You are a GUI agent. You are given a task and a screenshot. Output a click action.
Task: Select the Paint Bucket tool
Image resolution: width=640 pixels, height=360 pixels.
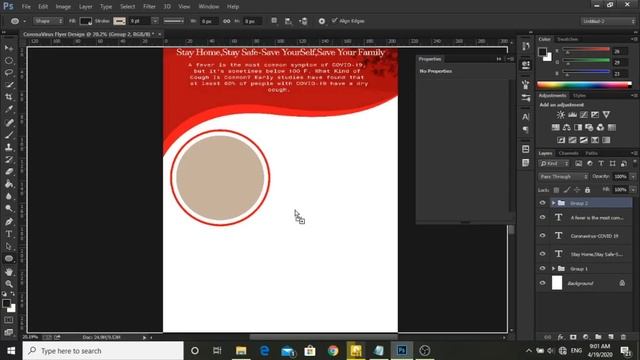(x=9, y=184)
